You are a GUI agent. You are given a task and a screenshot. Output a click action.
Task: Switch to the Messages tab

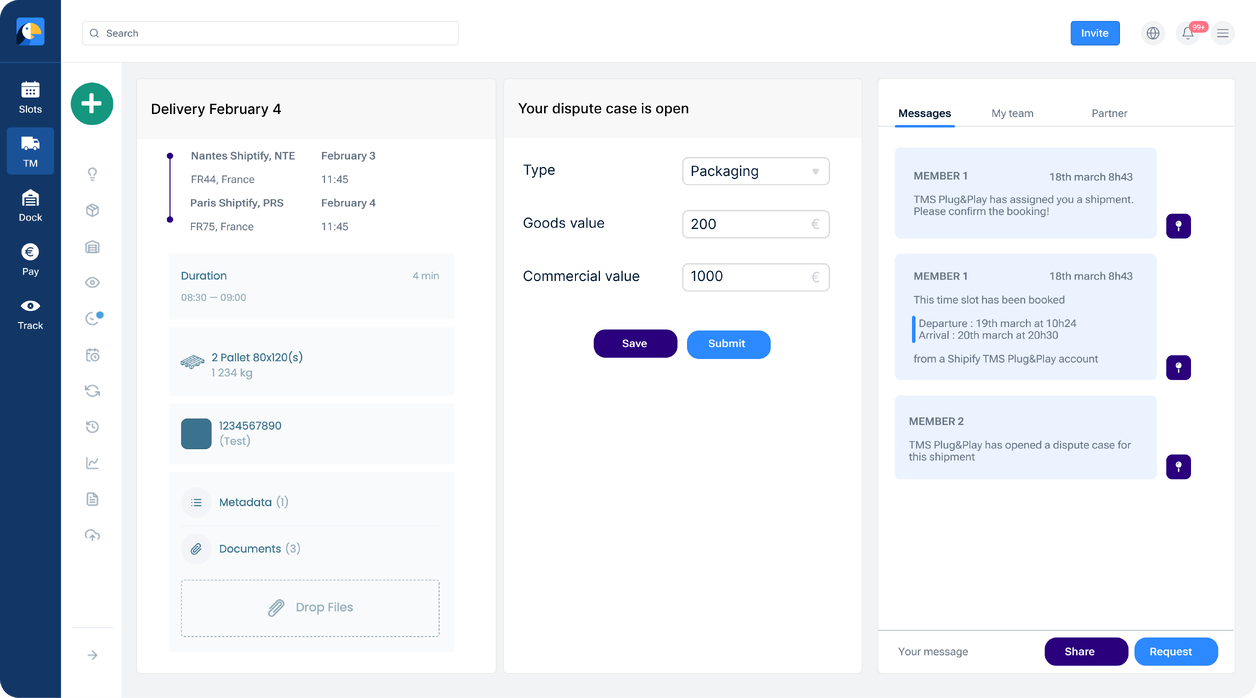pos(924,114)
